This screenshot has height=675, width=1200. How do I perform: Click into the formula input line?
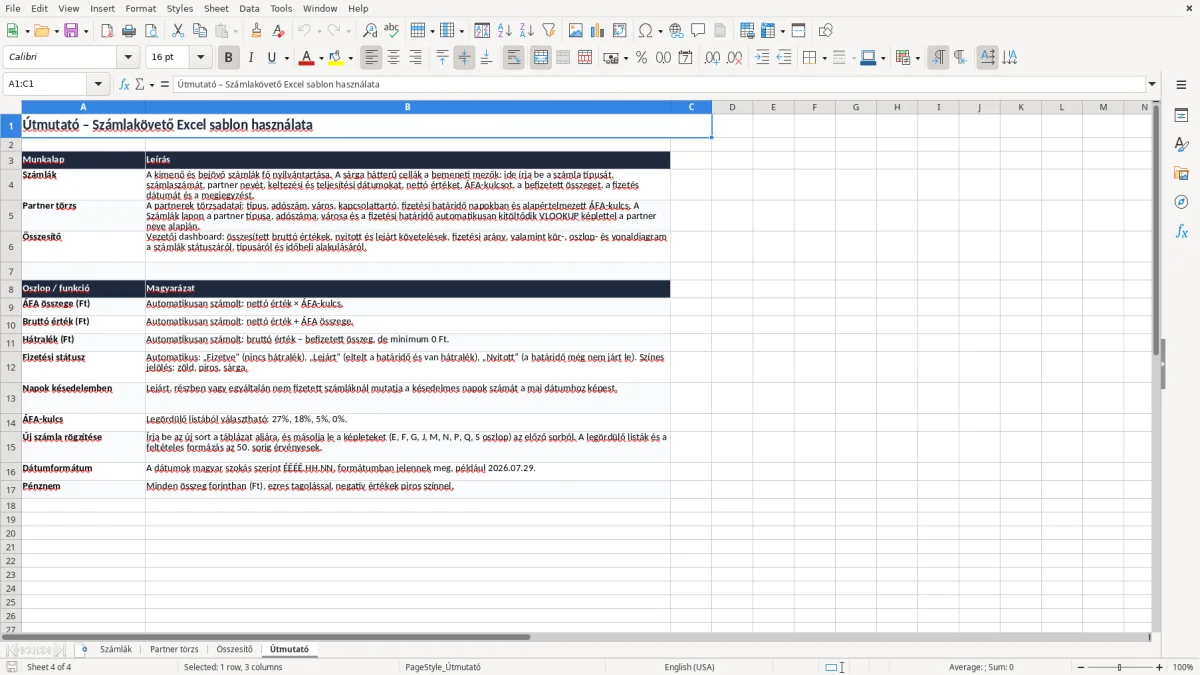tap(658, 84)
